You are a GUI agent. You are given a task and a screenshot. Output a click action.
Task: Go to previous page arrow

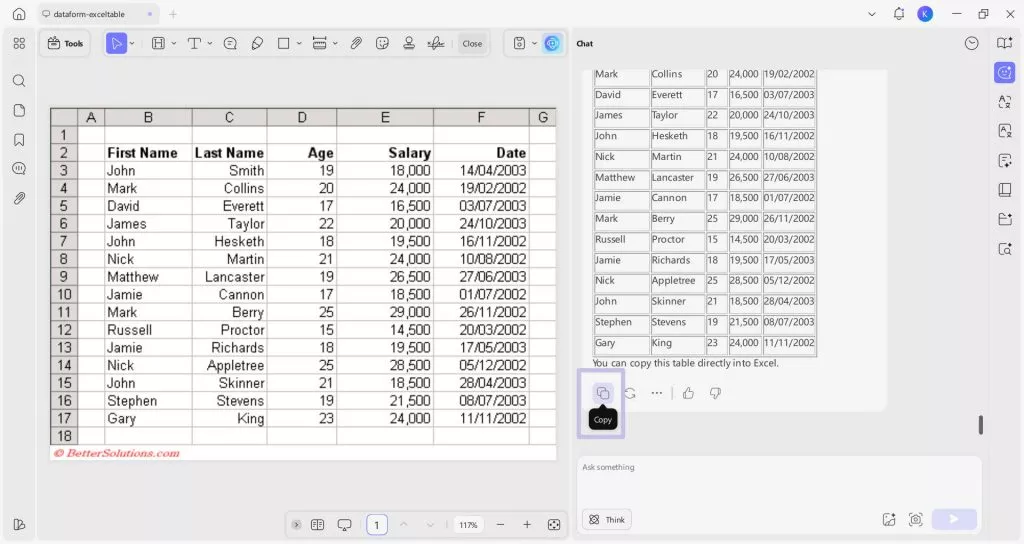404,524
